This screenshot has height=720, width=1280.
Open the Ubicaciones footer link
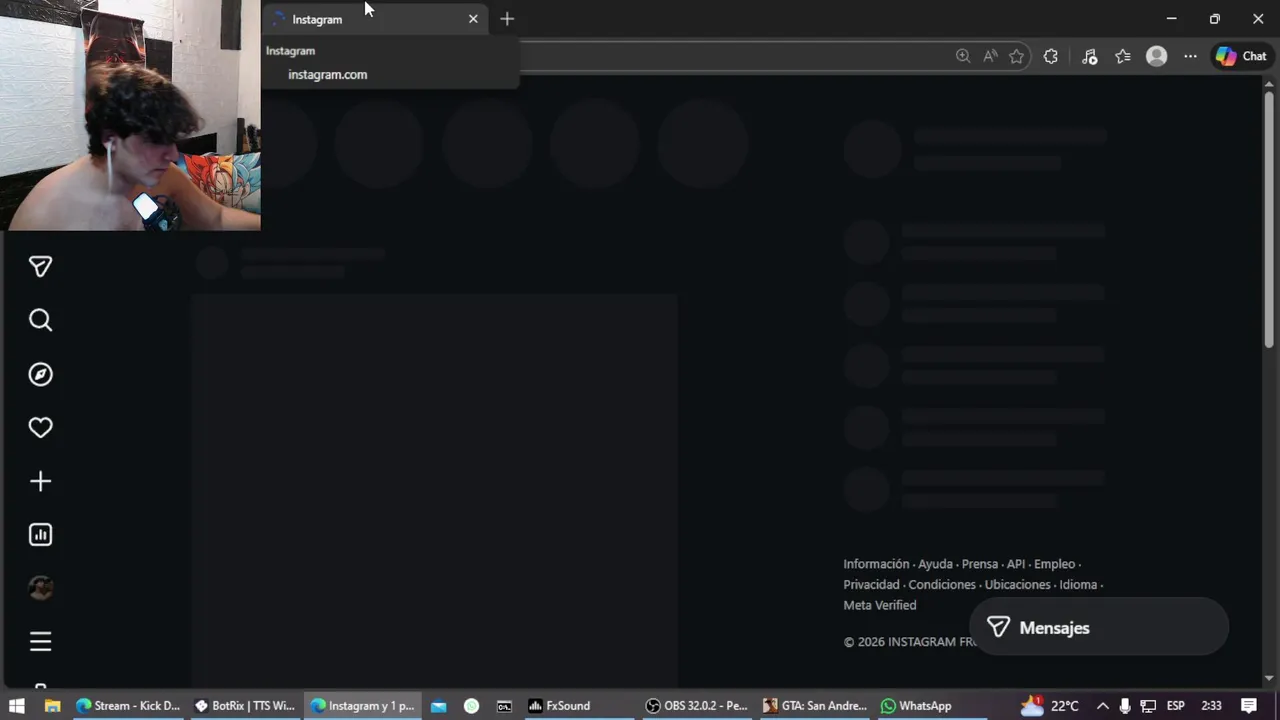pyautogui.click(x=1018, y=585)
